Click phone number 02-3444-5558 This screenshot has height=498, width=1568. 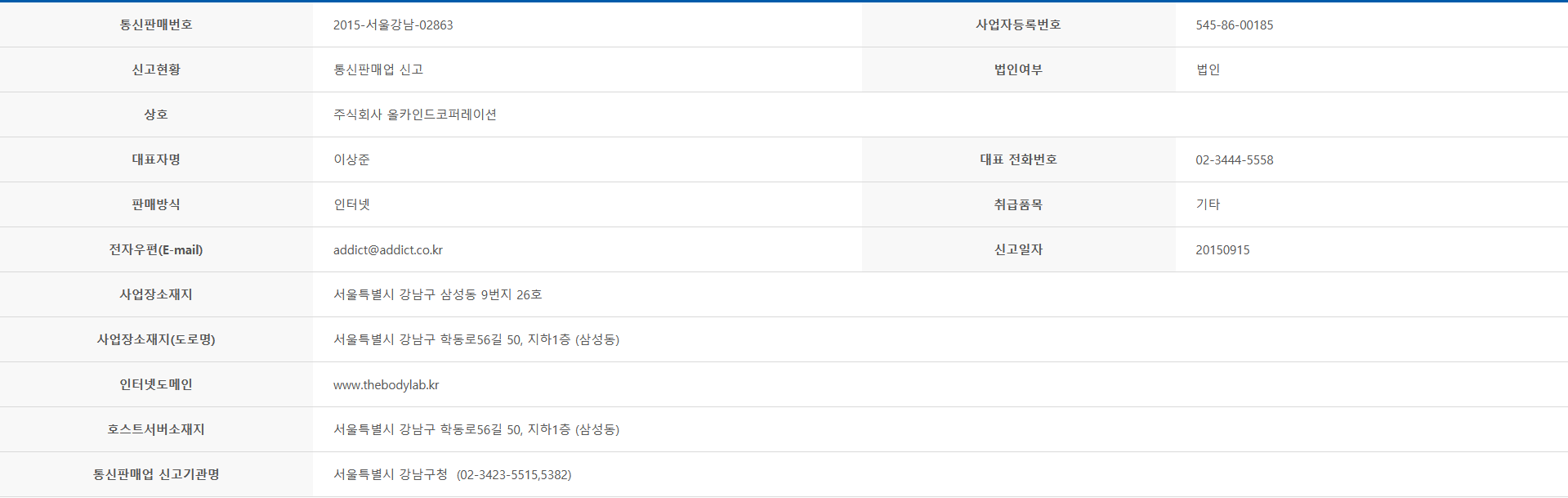click(x=1234, y=159)
